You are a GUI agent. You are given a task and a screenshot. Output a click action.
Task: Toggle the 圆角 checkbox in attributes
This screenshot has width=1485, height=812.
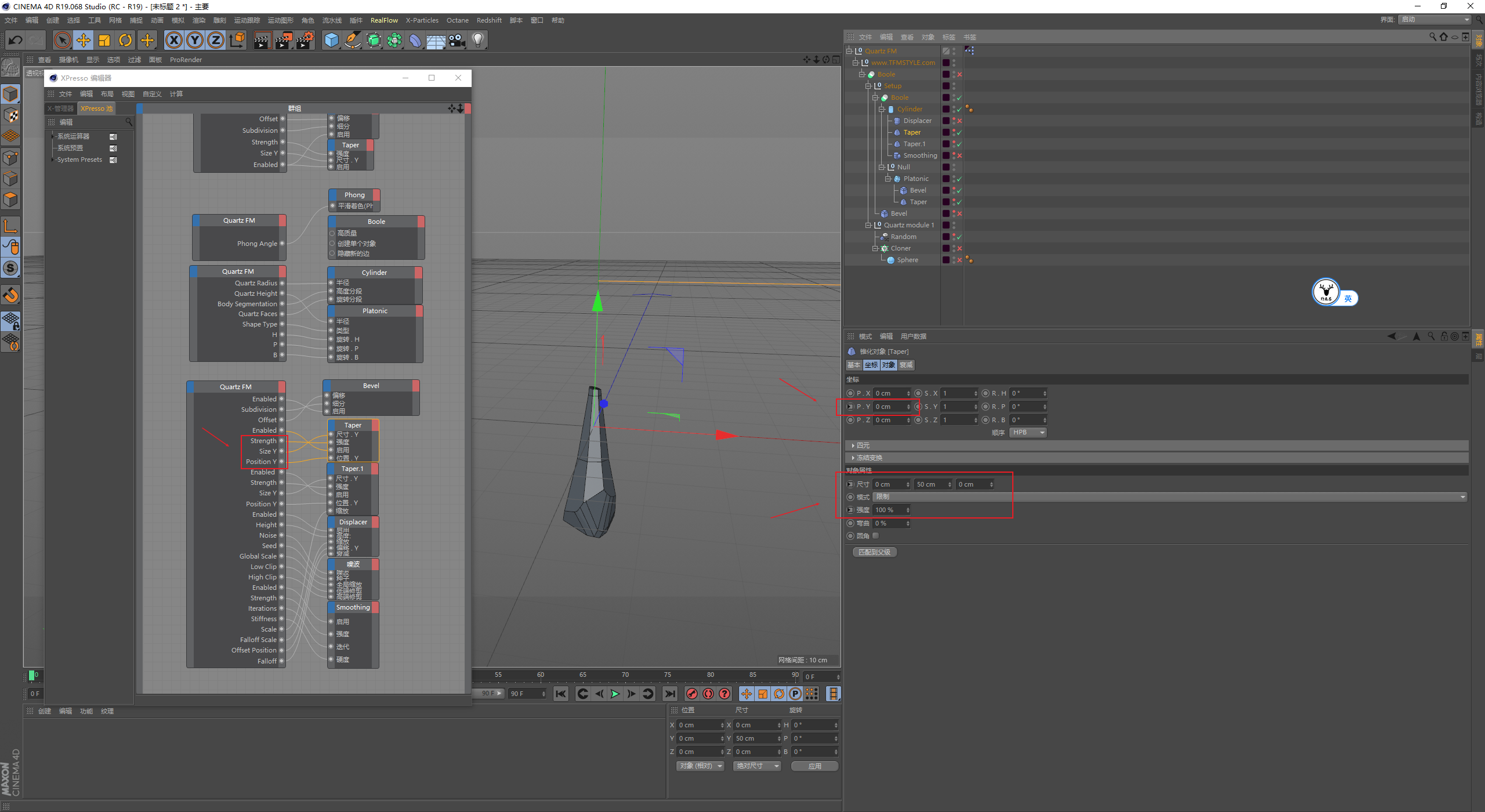876,536
